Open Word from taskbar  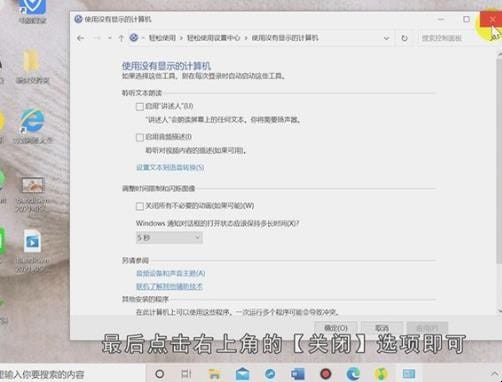coord(298,374)
